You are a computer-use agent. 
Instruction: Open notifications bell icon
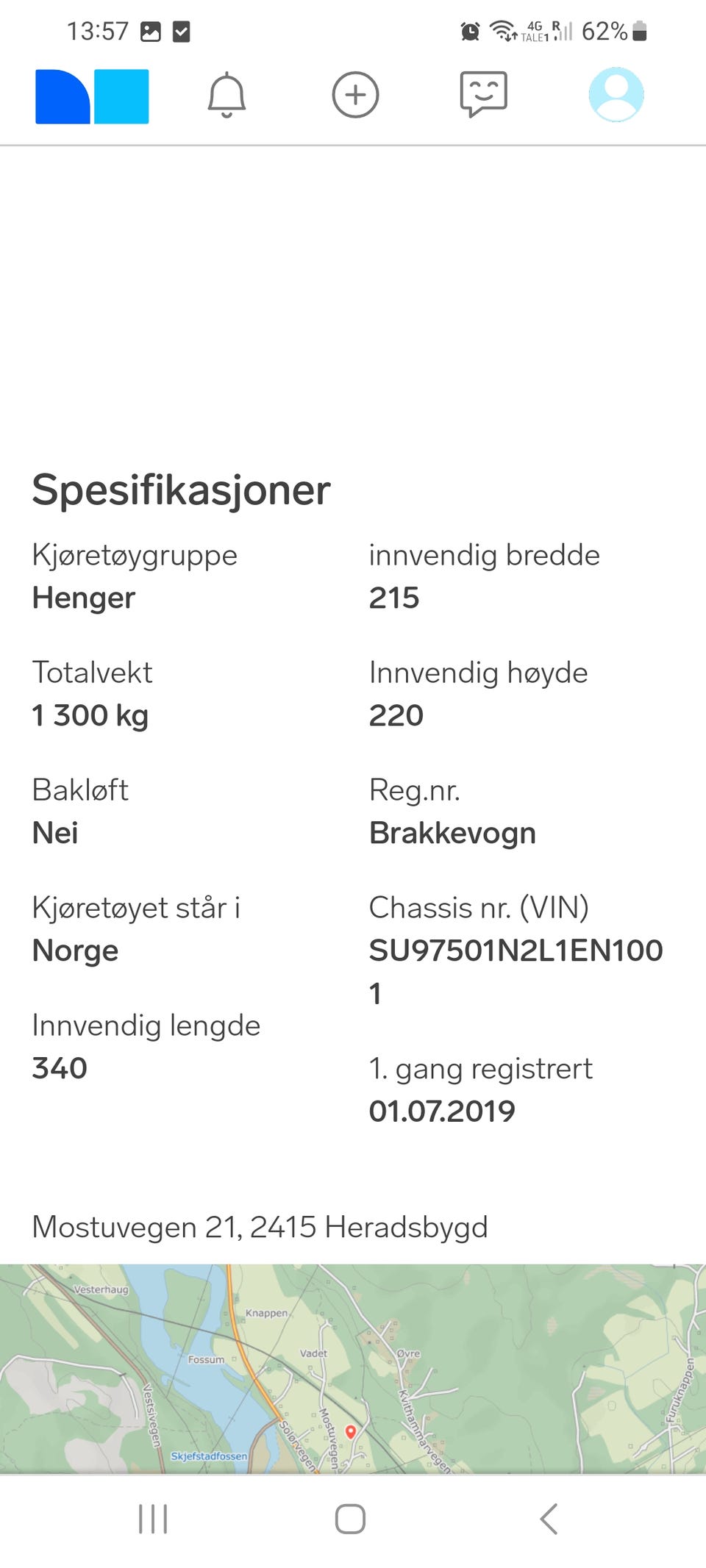tap(227, 96)
